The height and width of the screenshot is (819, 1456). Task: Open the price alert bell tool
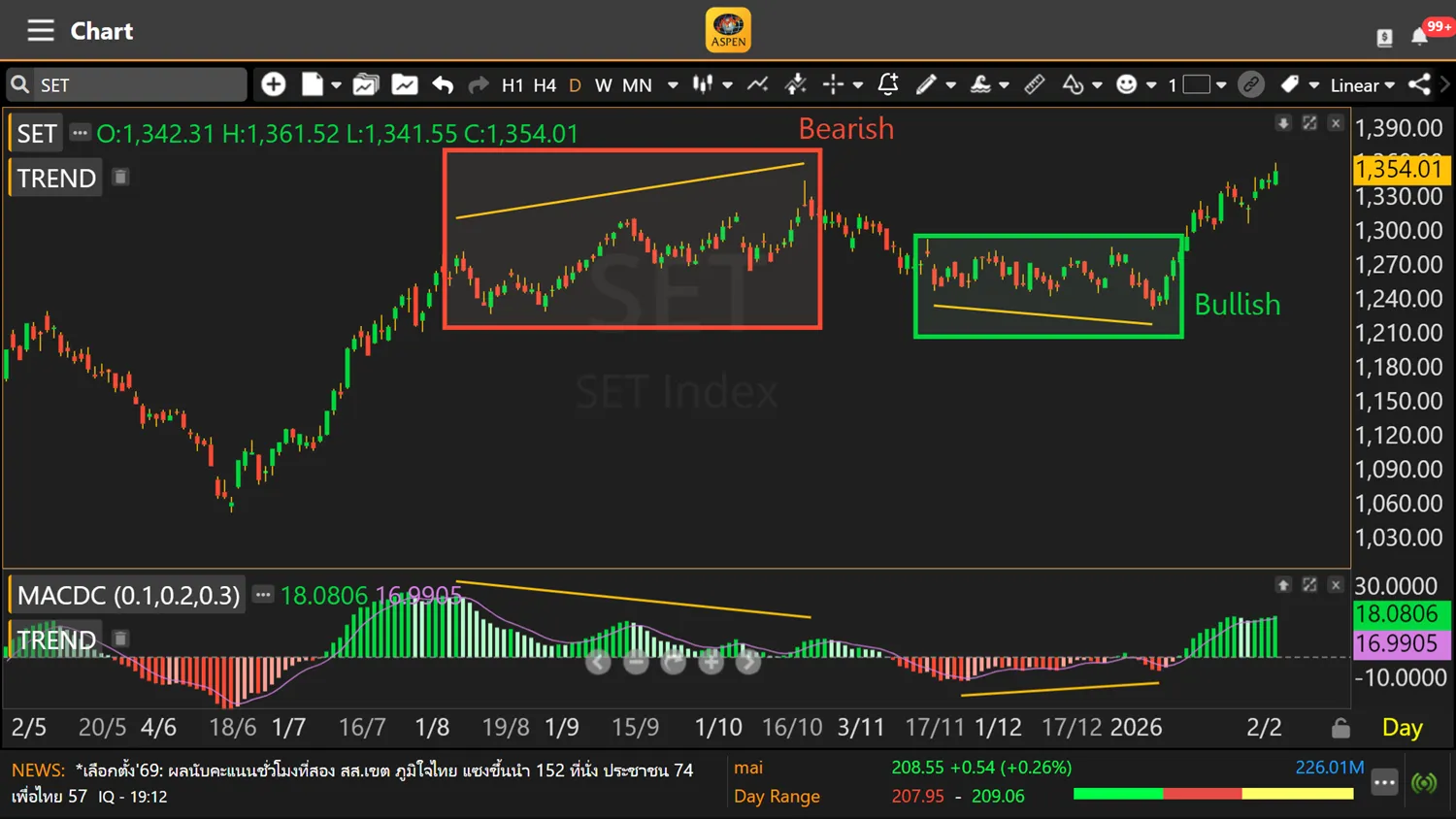coord(887,85)
